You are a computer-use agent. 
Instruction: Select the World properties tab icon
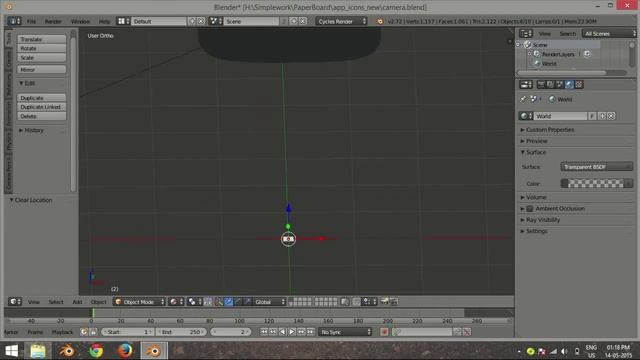point(569,84)
